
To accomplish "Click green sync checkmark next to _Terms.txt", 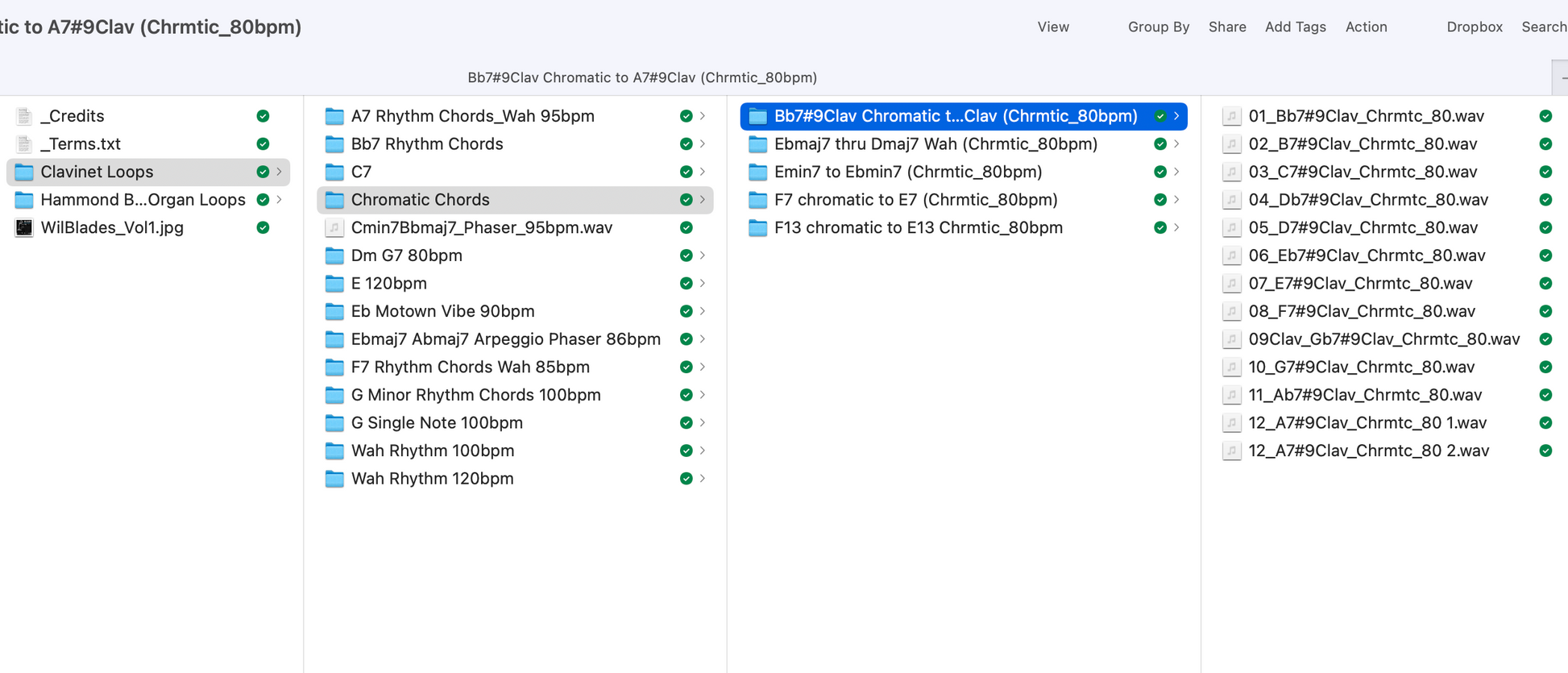I will [x=263, y=144].
